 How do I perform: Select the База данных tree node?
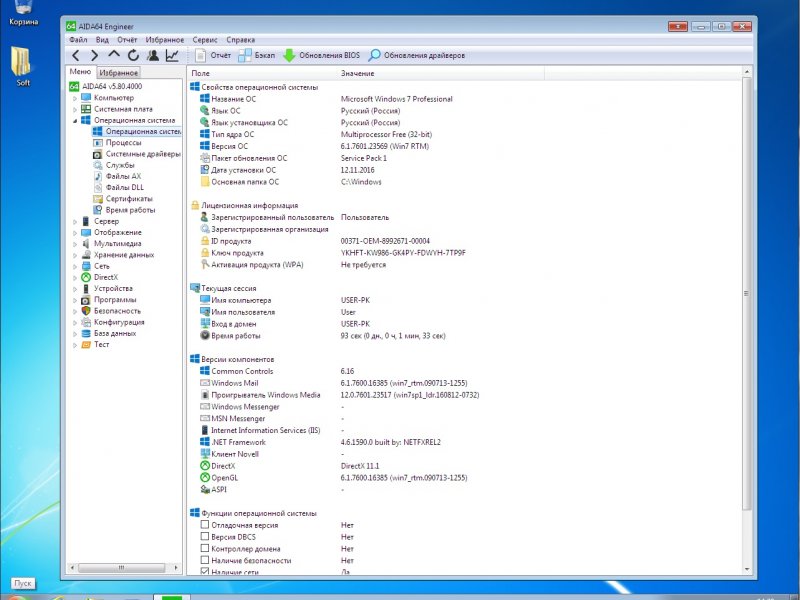(115, 334)
